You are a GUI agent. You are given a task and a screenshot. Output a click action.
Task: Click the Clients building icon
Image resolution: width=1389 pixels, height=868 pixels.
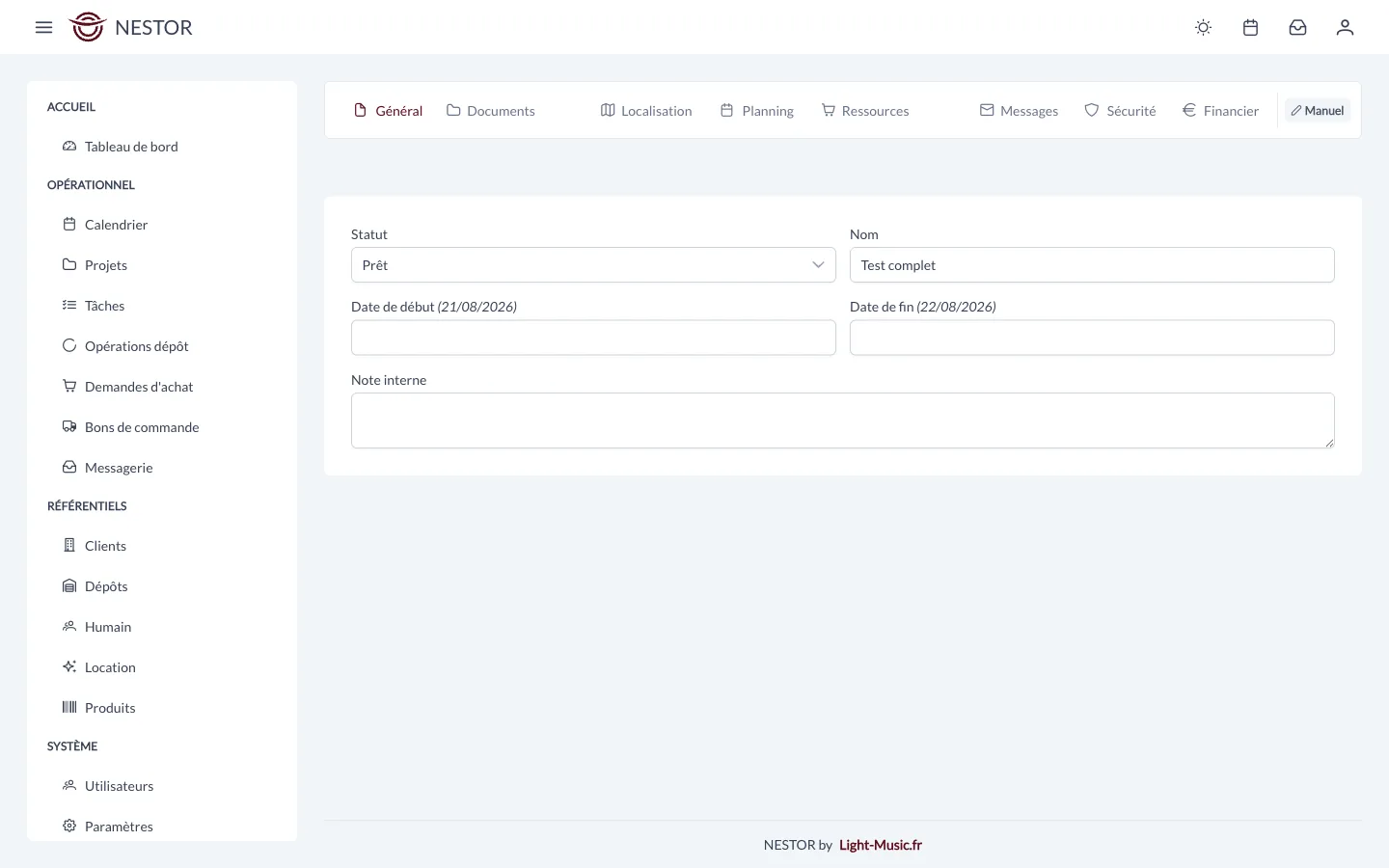pyautogui.click(x=69, y=545)
